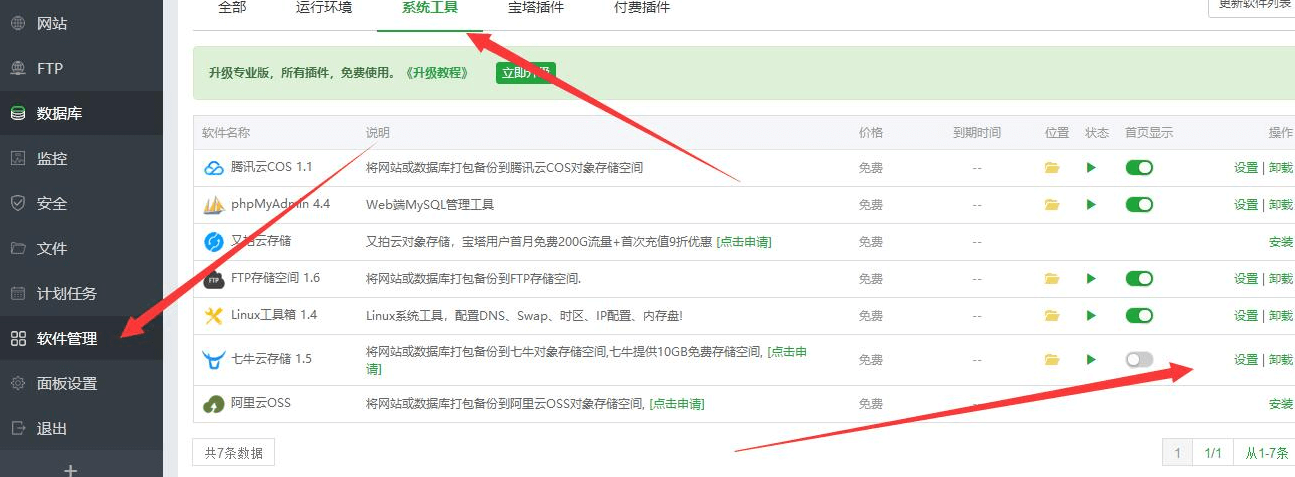Click the status play icon for phpMyAdmin
Screen dimensions: 1295x477
coord(1091,205)
